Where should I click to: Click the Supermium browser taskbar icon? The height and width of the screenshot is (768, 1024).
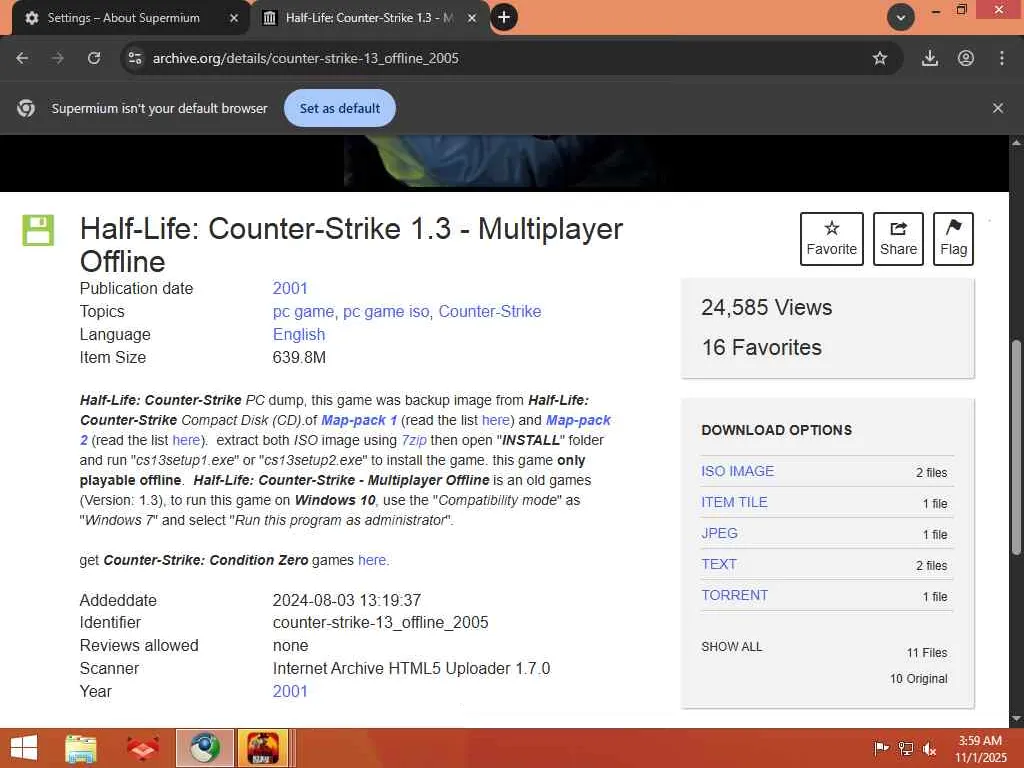point(204,748)
